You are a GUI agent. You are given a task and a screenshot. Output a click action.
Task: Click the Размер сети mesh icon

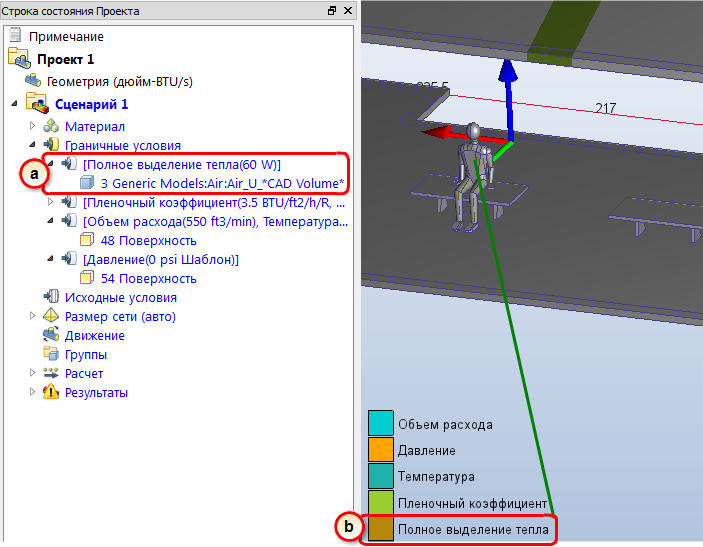coord(51,316)
